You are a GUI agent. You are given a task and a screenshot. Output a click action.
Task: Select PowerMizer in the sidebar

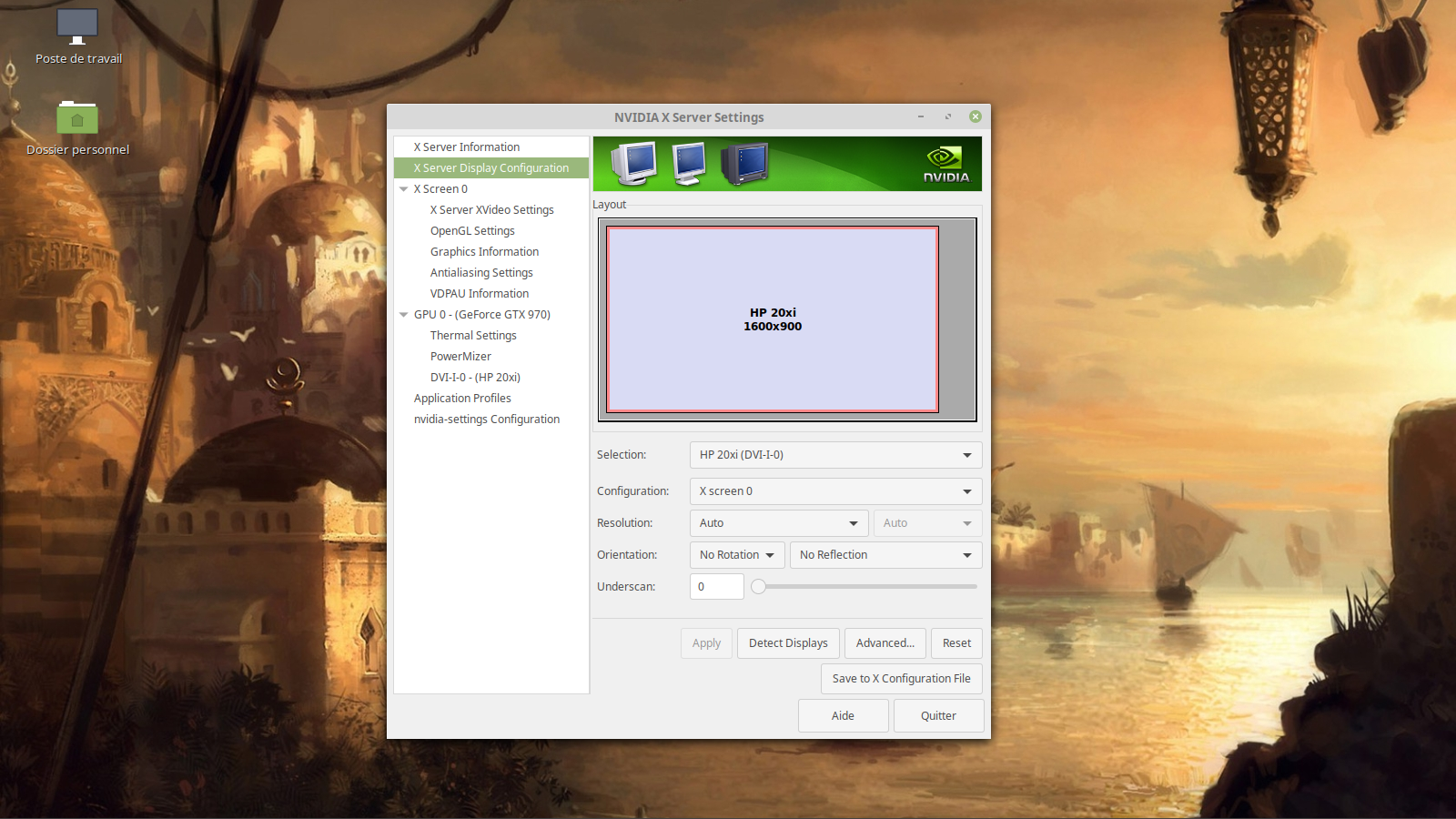(460, 357)
